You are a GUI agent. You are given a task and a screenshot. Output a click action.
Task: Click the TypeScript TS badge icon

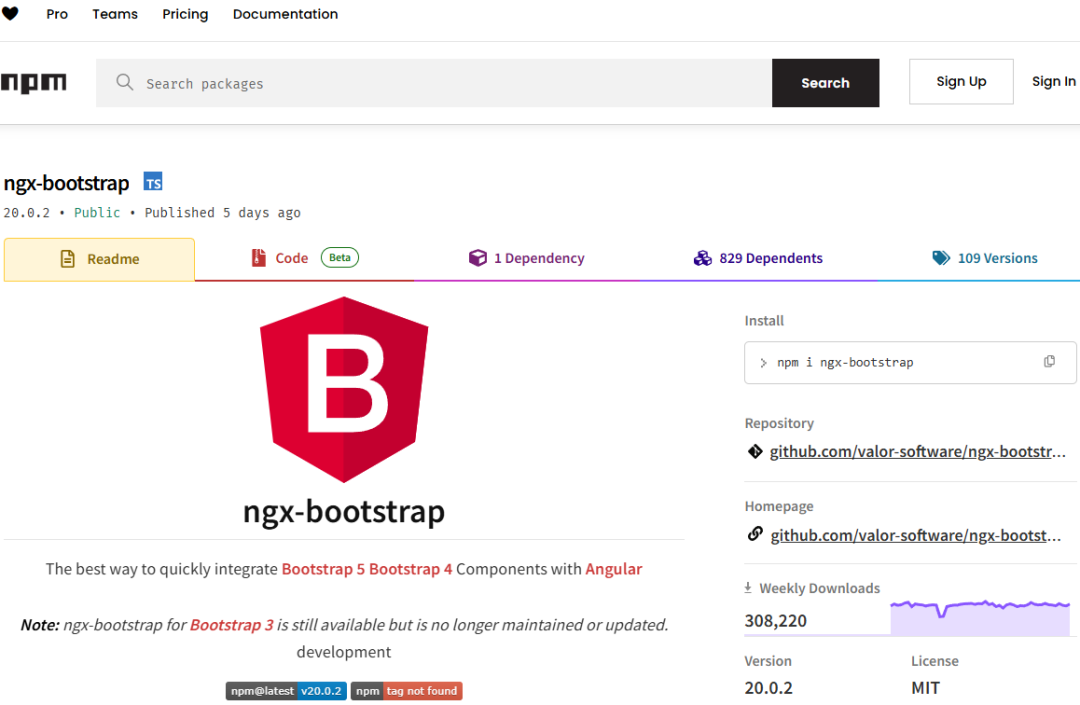pos(153,182)
